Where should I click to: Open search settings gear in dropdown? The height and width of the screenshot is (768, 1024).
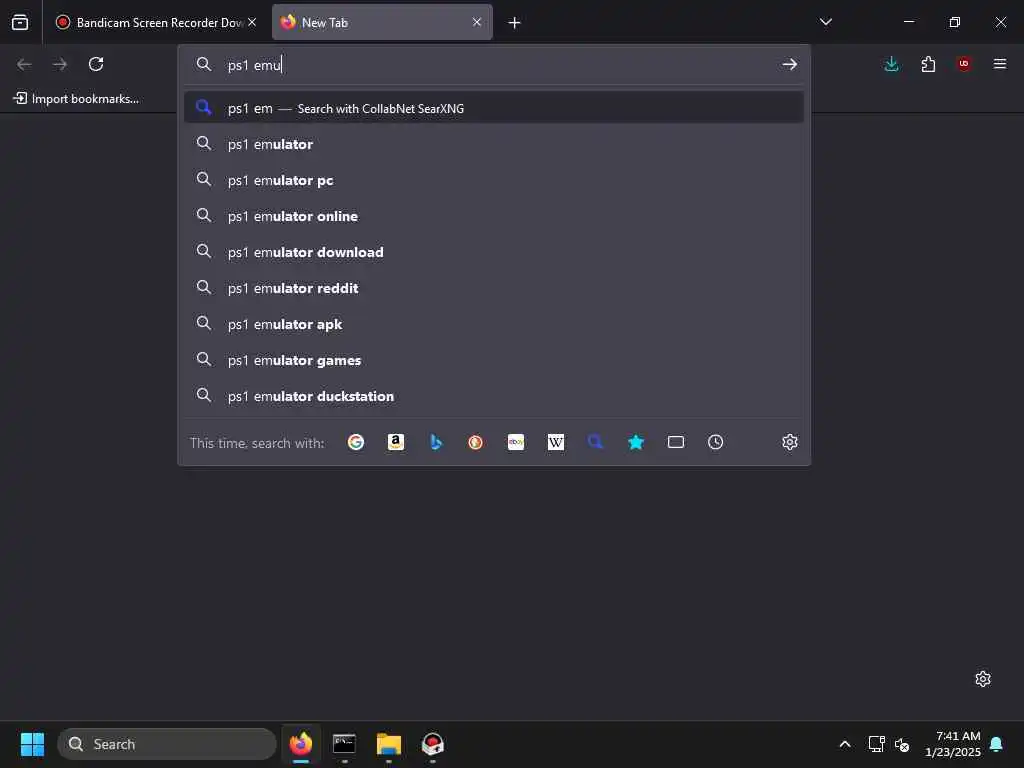pos(790,442)
